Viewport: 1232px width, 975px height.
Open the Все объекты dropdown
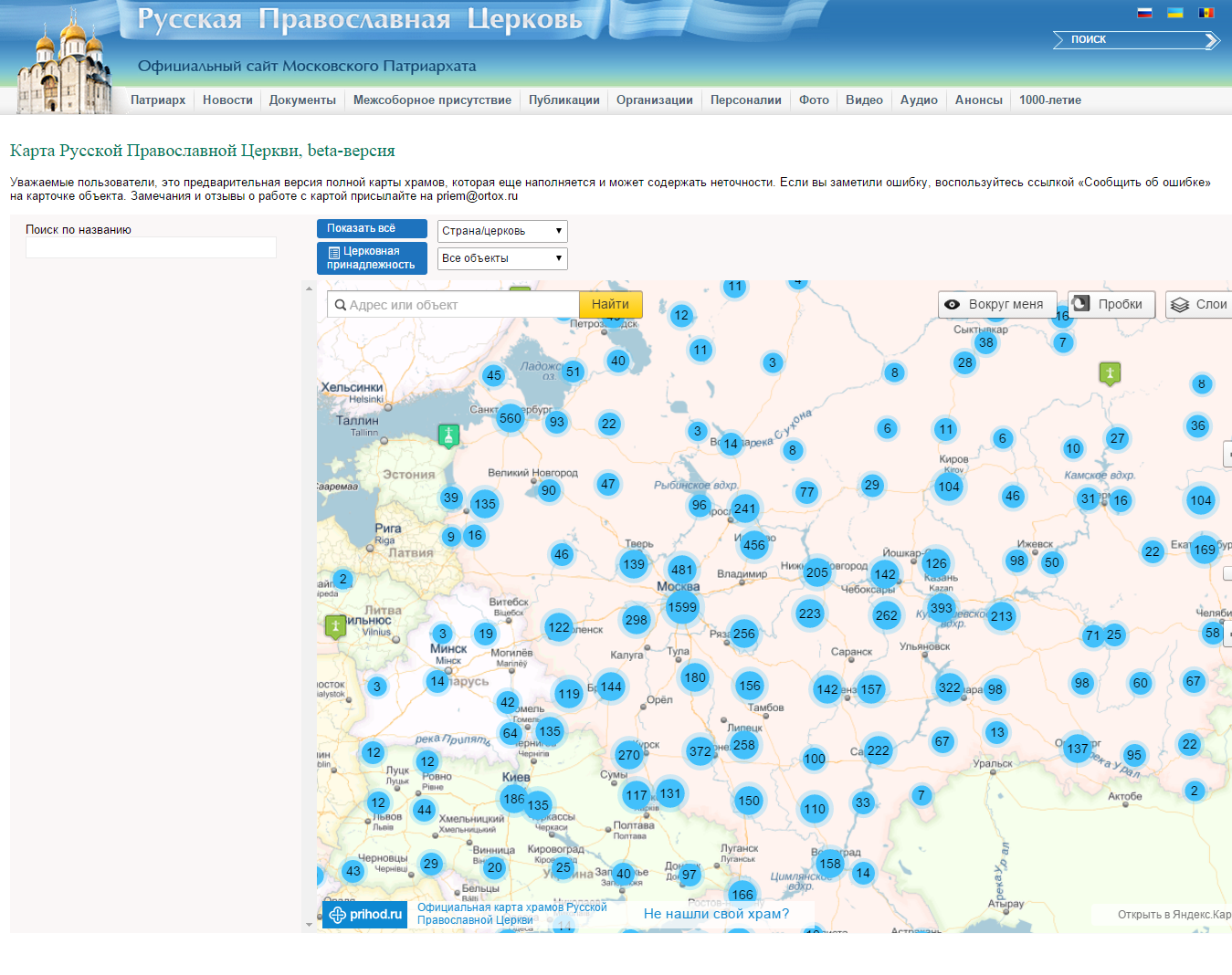pos(502,259)
